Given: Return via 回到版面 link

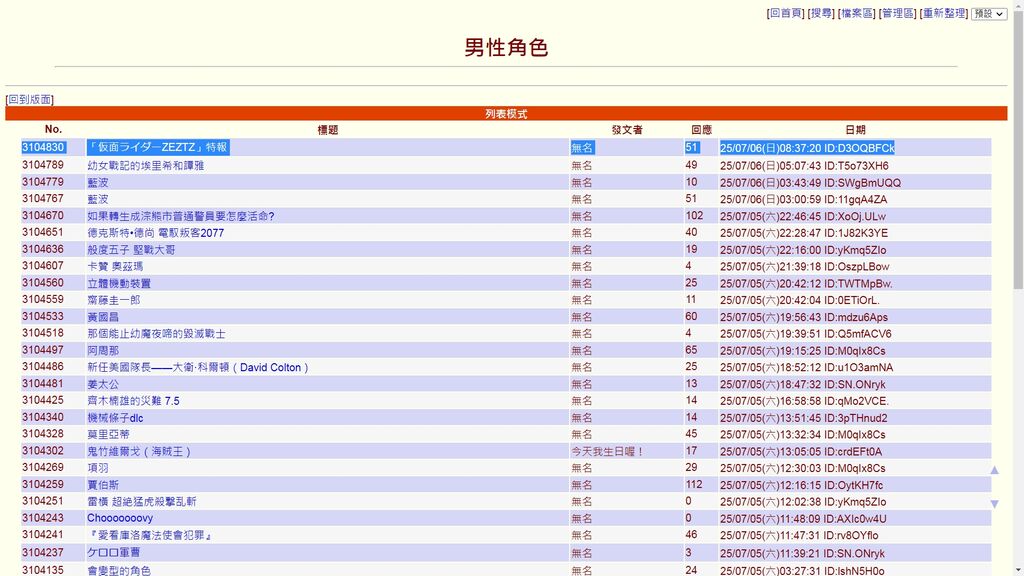Looking at the screenshot, I should tap(29, 100).
